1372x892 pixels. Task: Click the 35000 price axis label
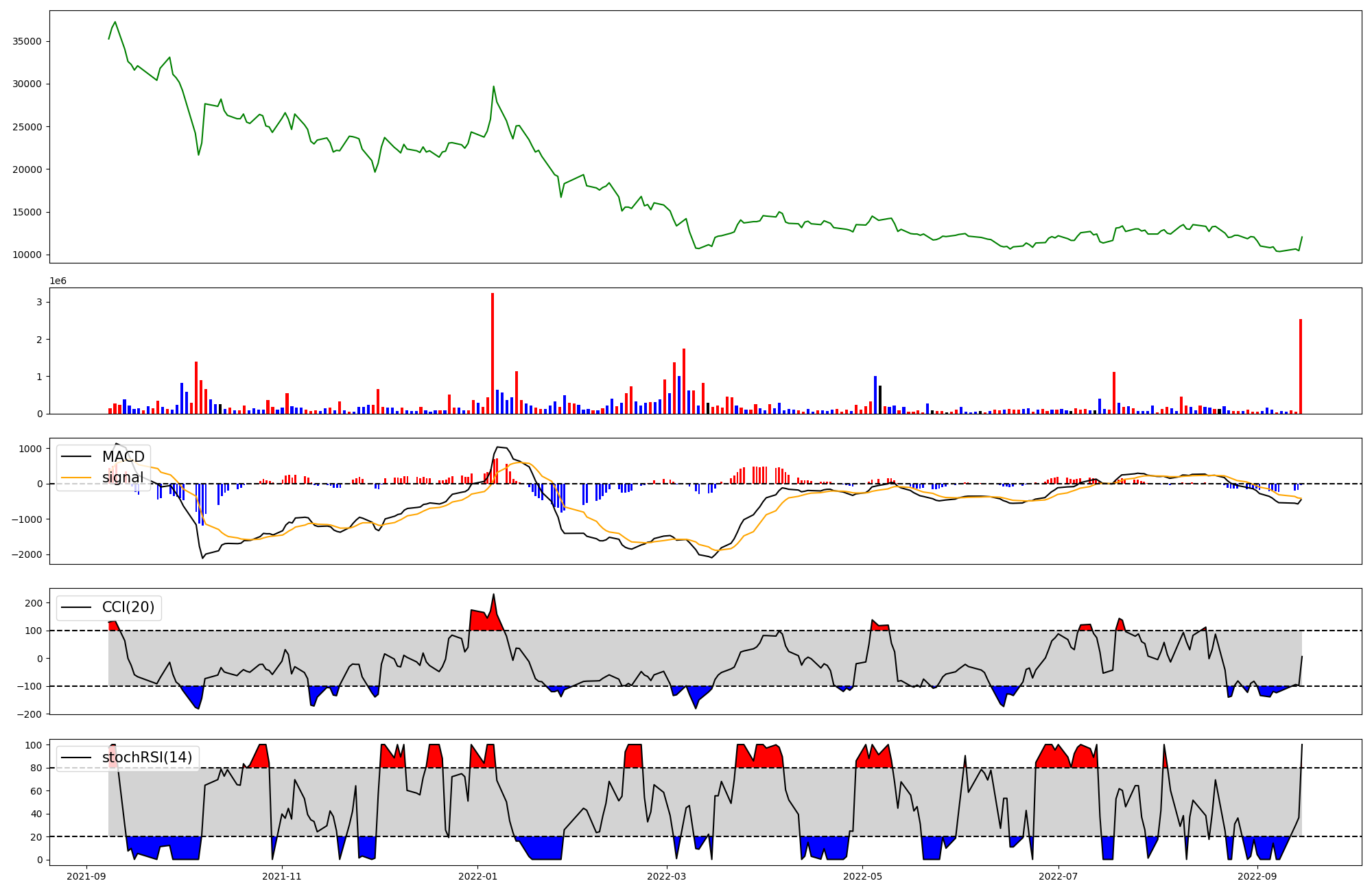27,41
